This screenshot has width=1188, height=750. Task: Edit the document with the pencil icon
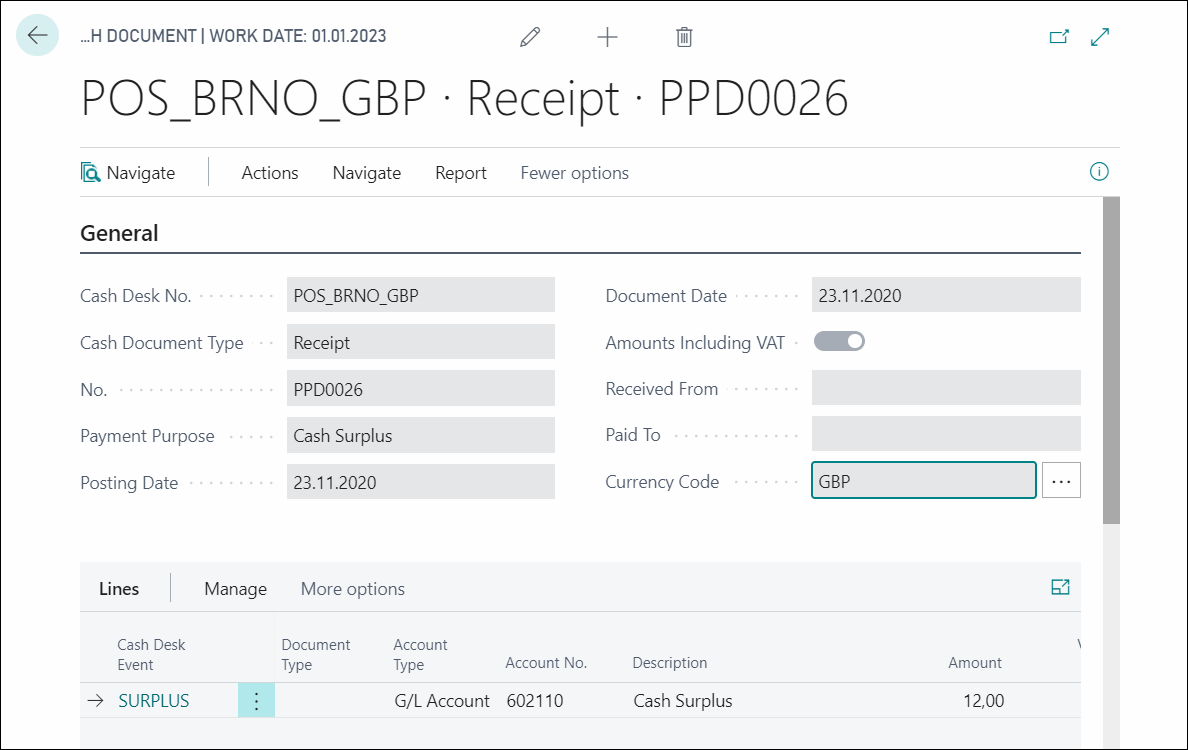[x=530, y=36]
